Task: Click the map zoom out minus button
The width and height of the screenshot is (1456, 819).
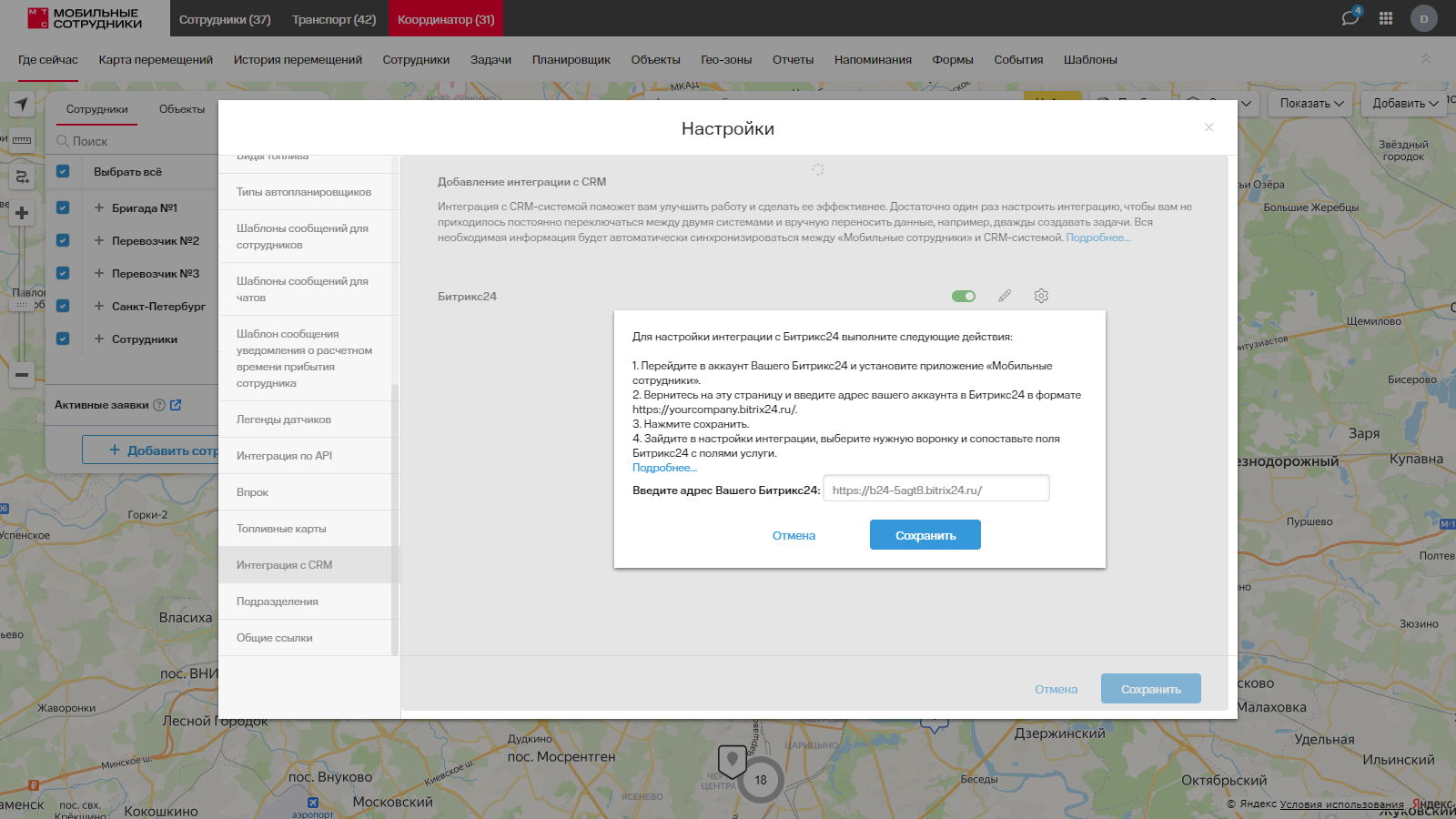Action: point(22,375)
